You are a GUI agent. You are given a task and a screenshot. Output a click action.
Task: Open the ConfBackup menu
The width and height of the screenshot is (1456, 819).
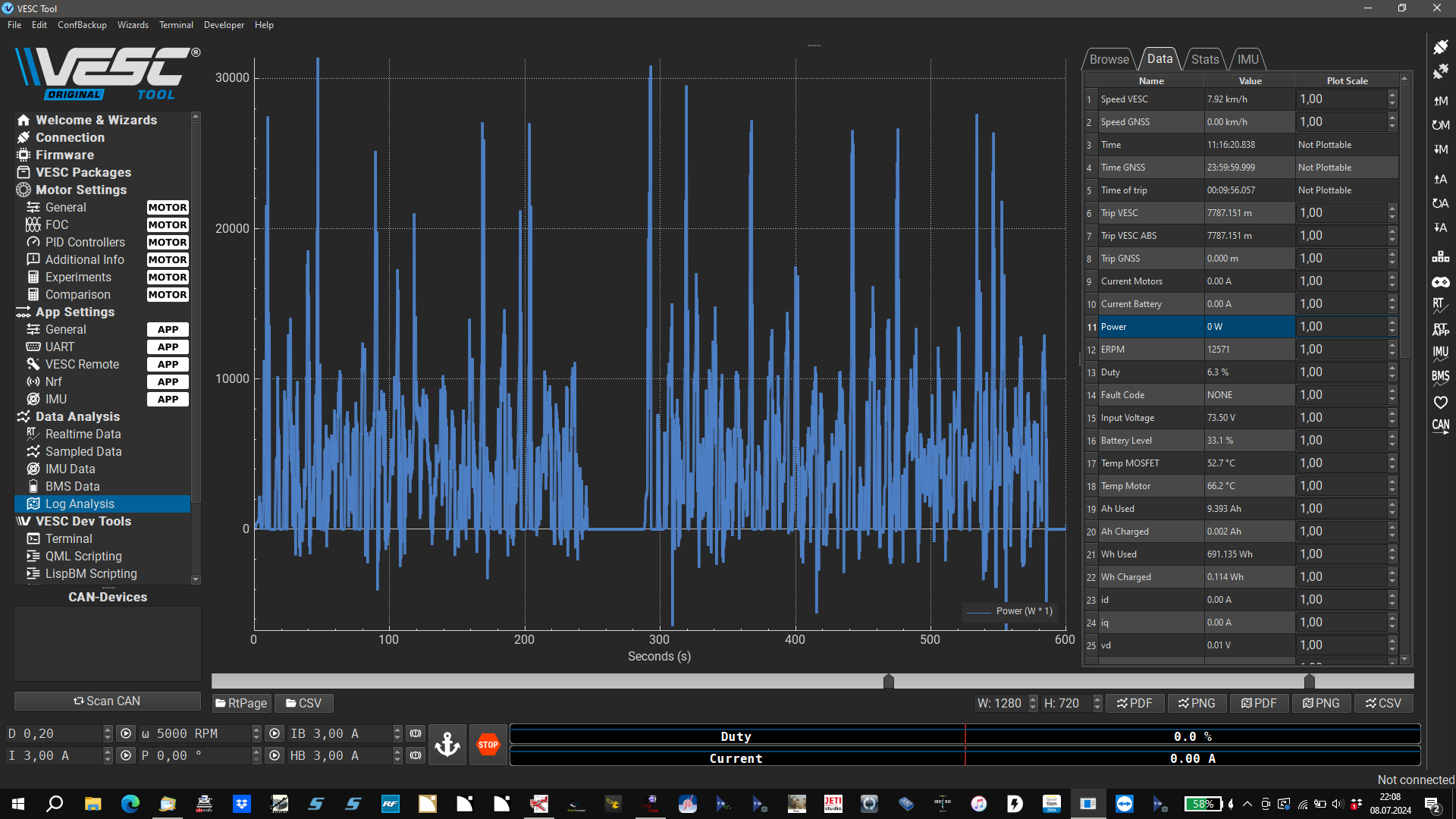pos(82,25)
